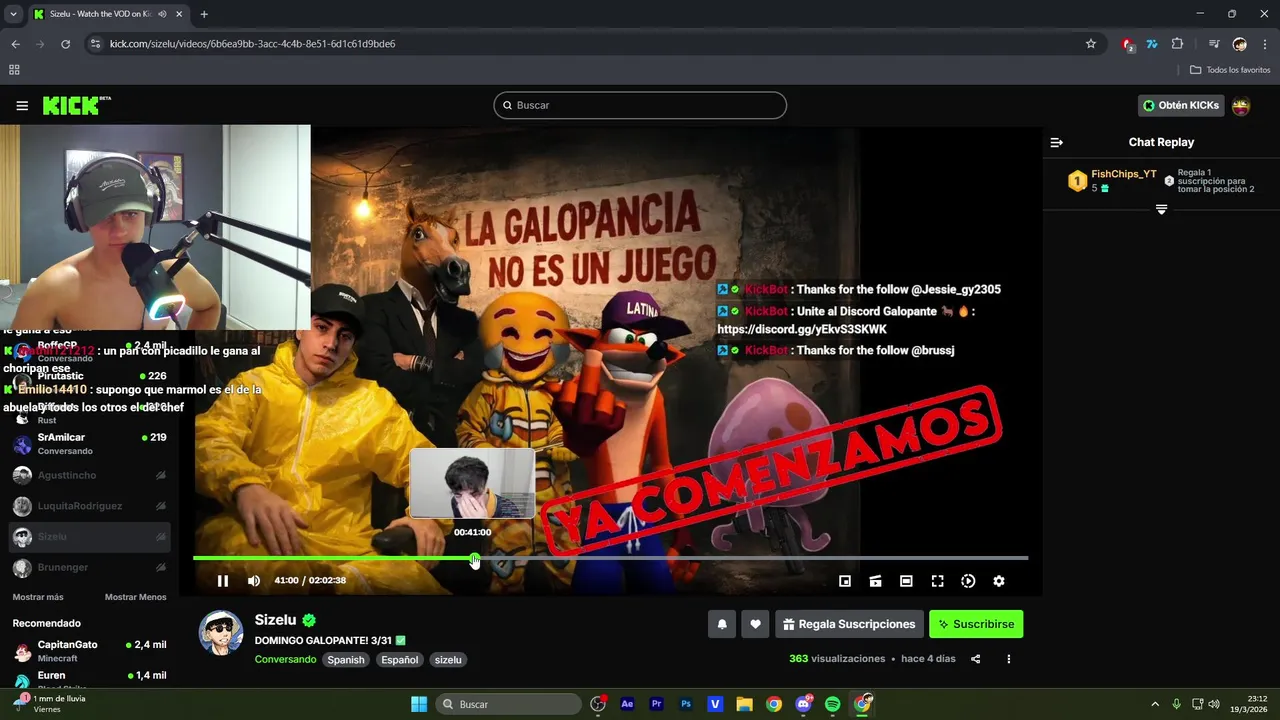Pause the video playback
Screen dimensions: 1280x720
tap(223, 581)
